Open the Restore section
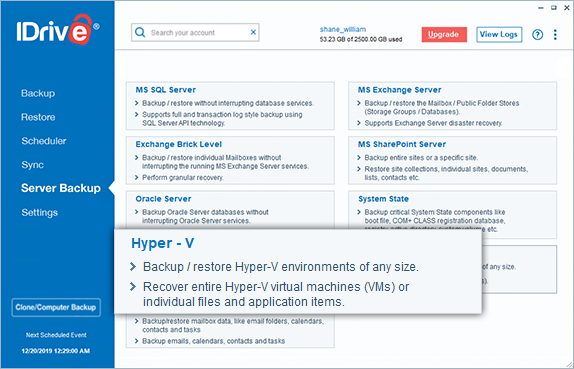Screen dimensions: 574x369 pos(38,117)
